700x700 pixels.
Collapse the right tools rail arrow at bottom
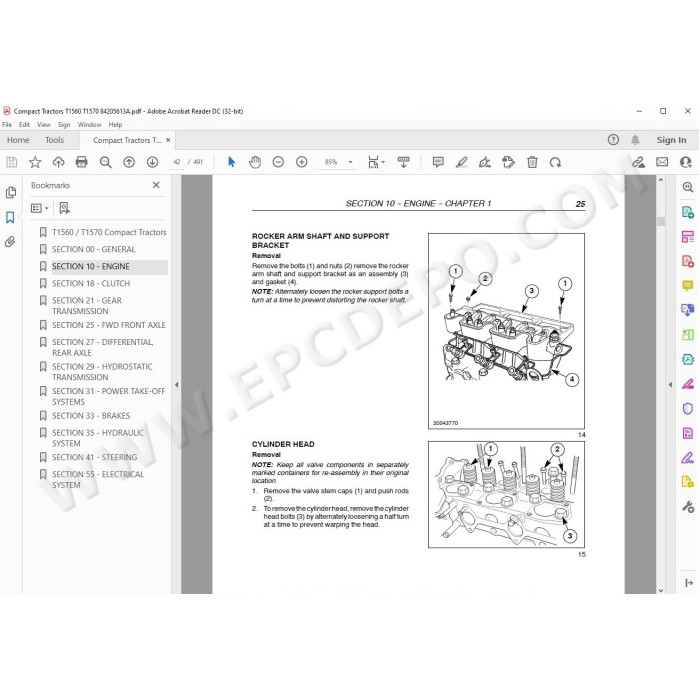pos(688,583)
